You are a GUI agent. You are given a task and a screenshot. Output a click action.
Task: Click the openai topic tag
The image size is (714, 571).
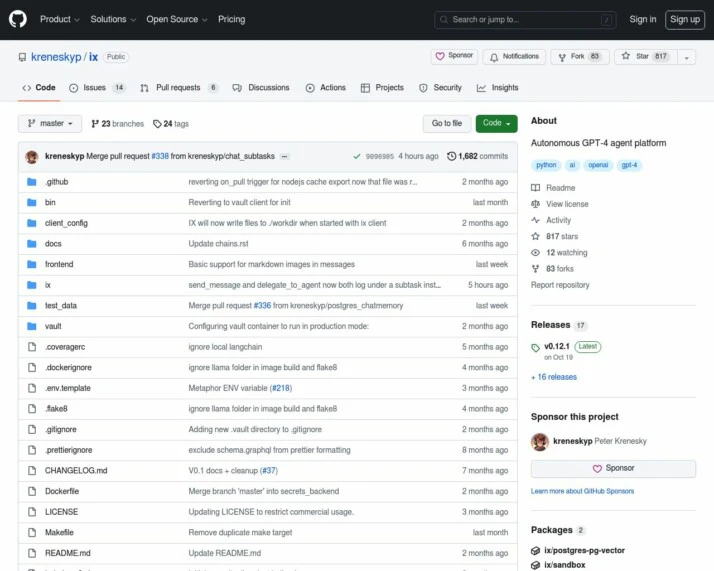598,165
